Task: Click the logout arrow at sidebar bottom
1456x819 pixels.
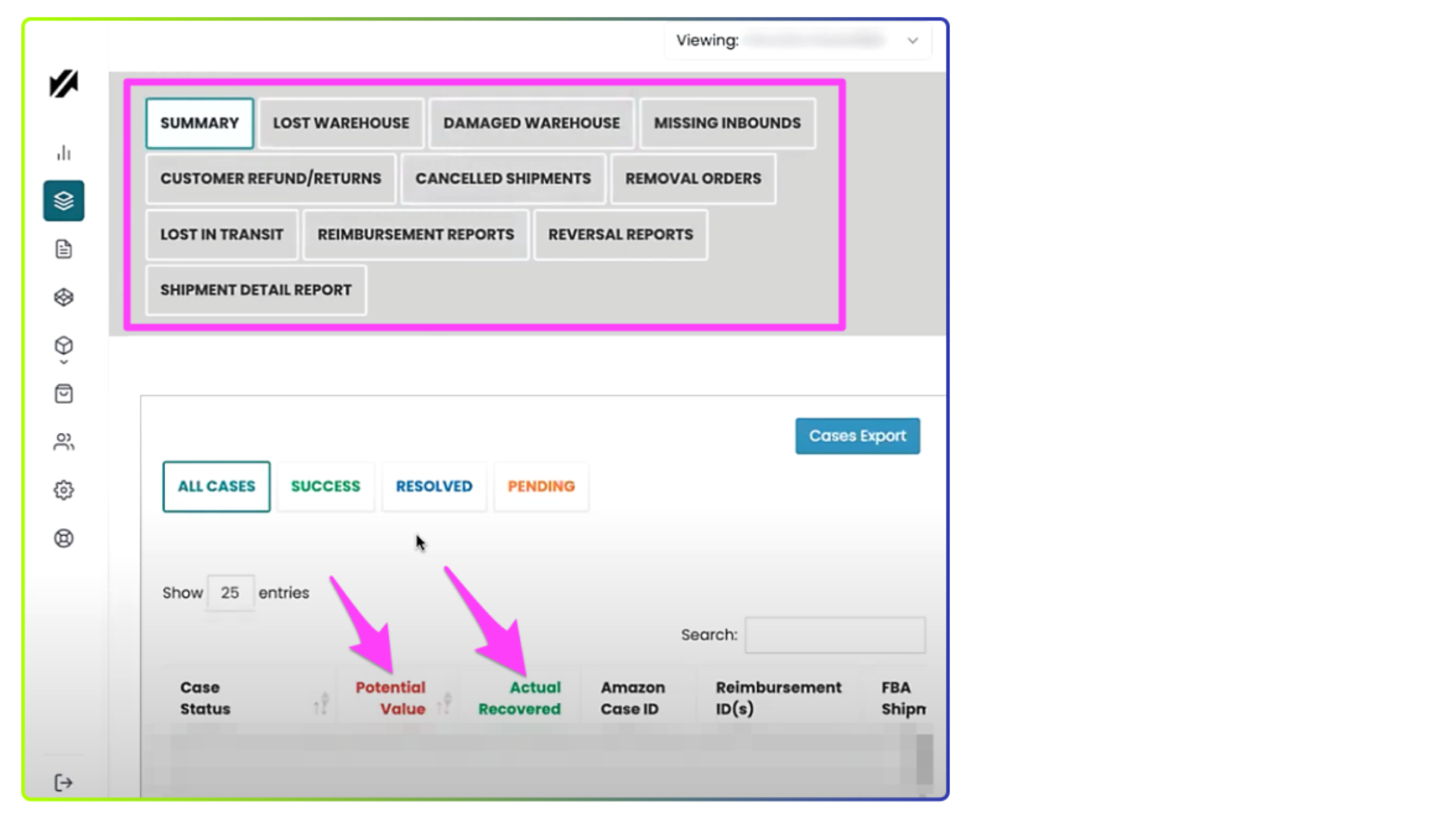Action: point(64,783)
